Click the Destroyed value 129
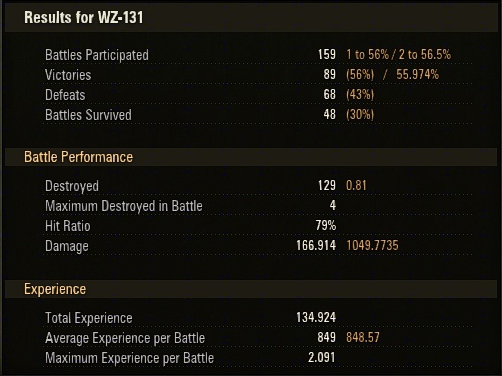 coord(327,186)
